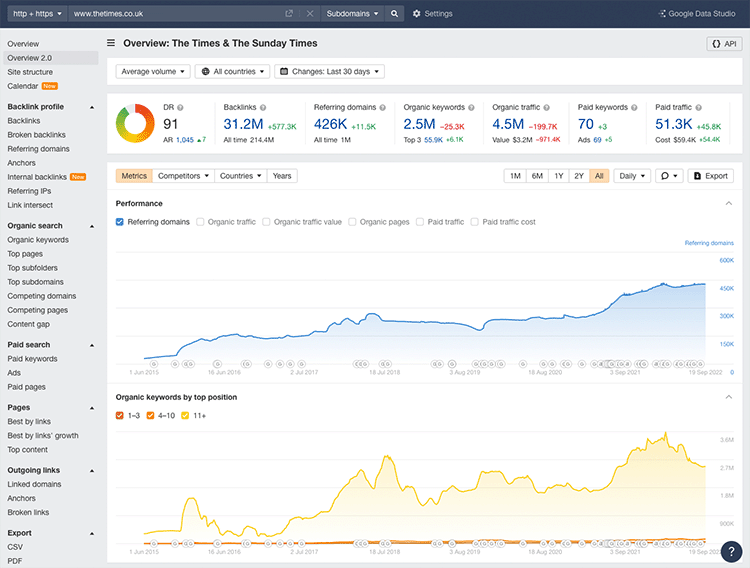Open the protocol http + https dropdown

coord(38,14)
